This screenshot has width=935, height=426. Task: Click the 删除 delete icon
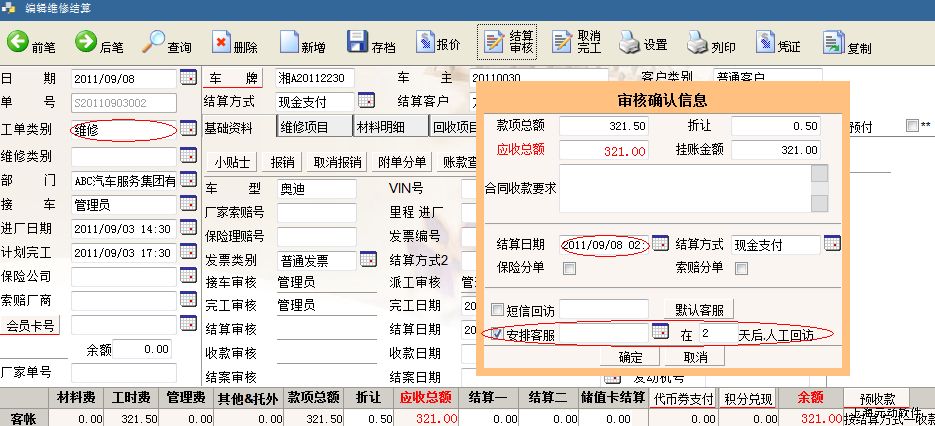point(221,44)
